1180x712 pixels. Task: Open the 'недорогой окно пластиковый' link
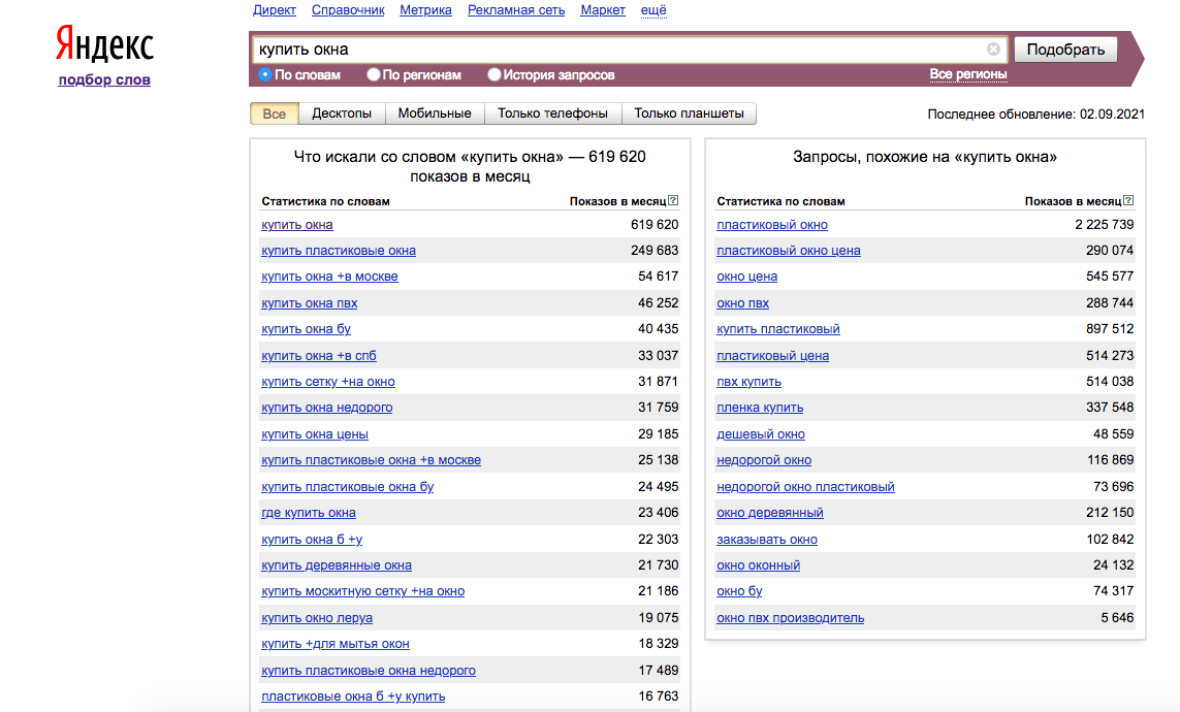click(x=806, y=487)
